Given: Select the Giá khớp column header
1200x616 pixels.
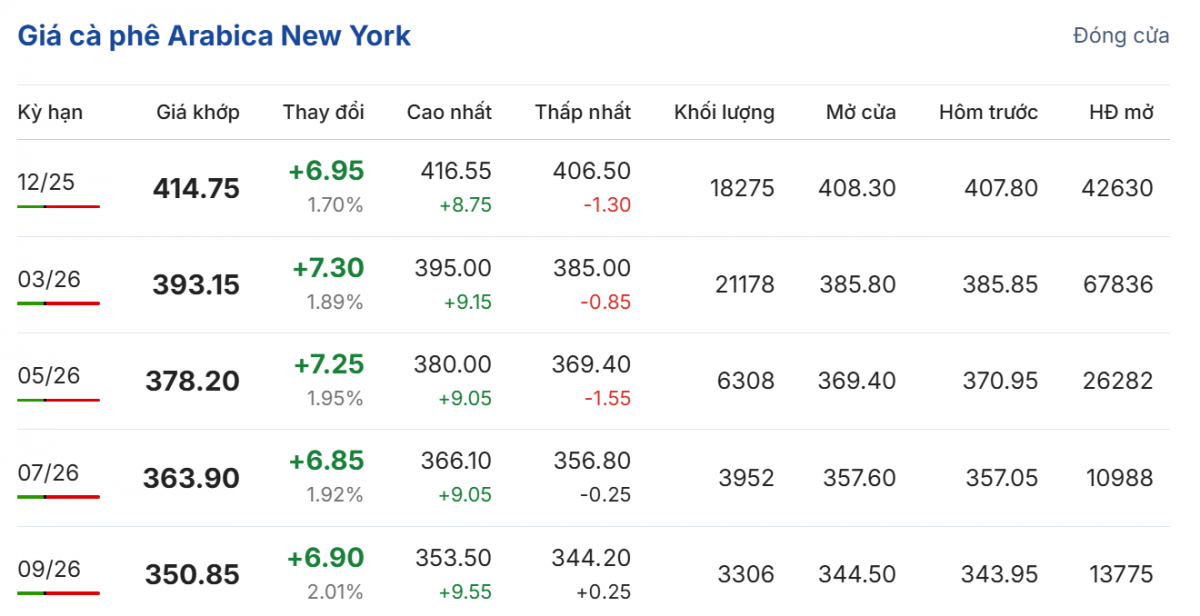Looking at the screenshot, I should 198,112.
